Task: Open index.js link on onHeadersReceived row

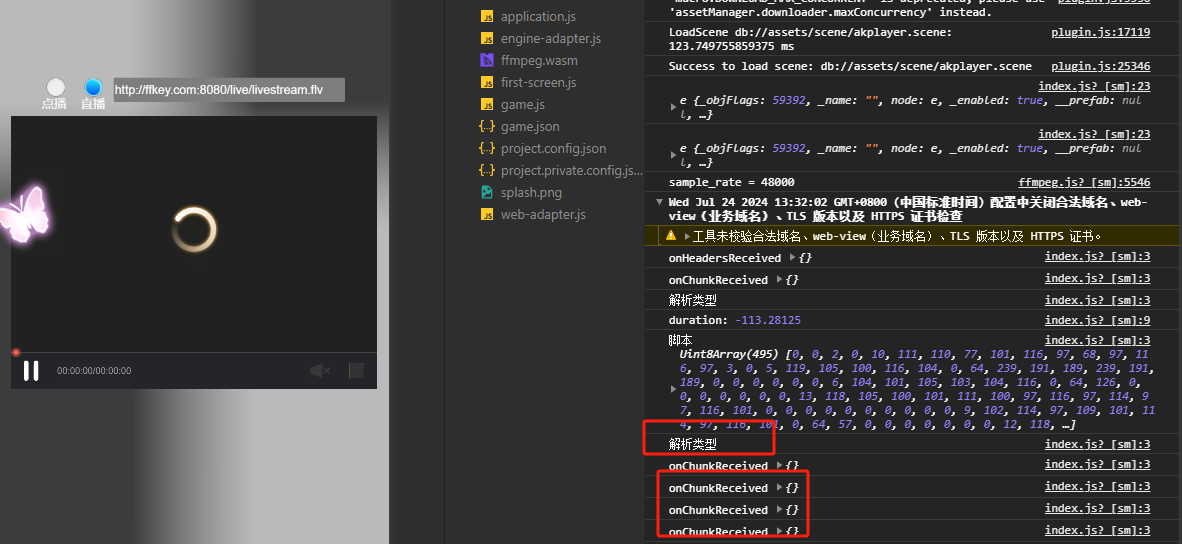Action: click(x=1098, y=258)
